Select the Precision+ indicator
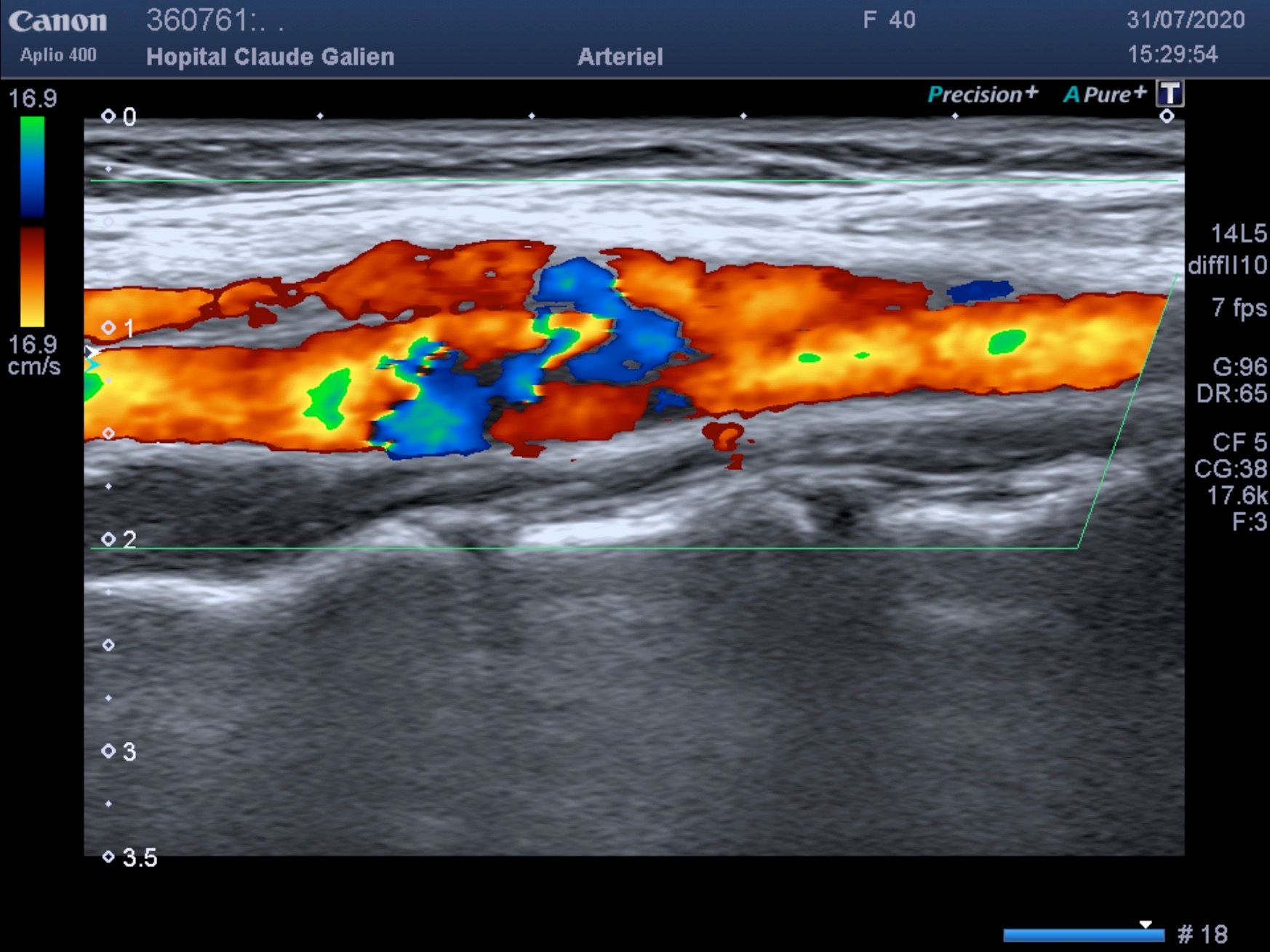The width and height of the screenshot is (1270, 952). click(x=983, y=95)
